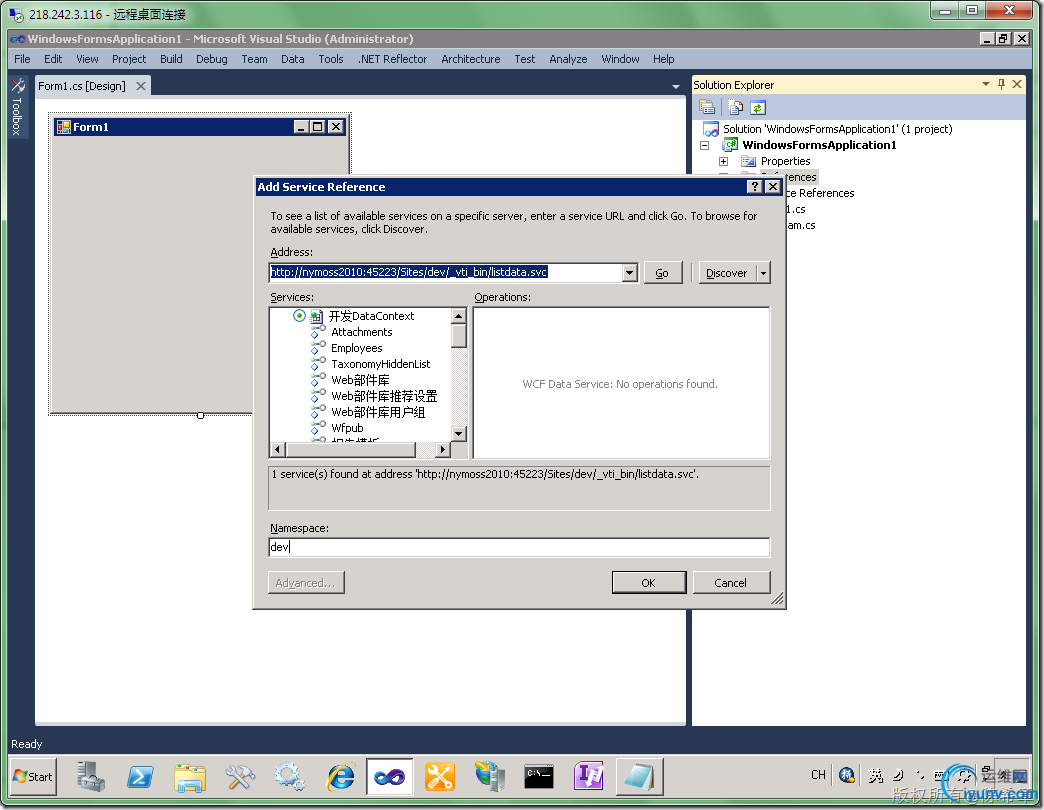Viewport: 1044px width, 810px height.
Task: Open the Test menu
Action: pyautogui.click(x=525, y=59)
